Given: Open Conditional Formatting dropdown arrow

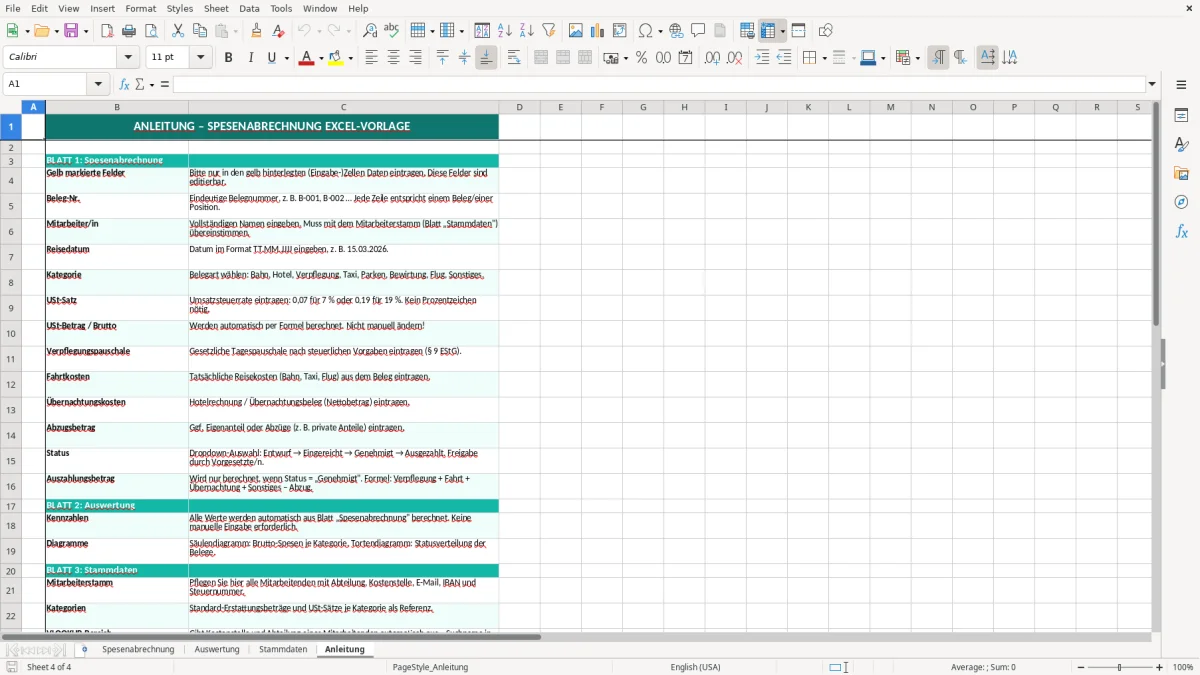Looking at the screenshot, I should (917, 58).
